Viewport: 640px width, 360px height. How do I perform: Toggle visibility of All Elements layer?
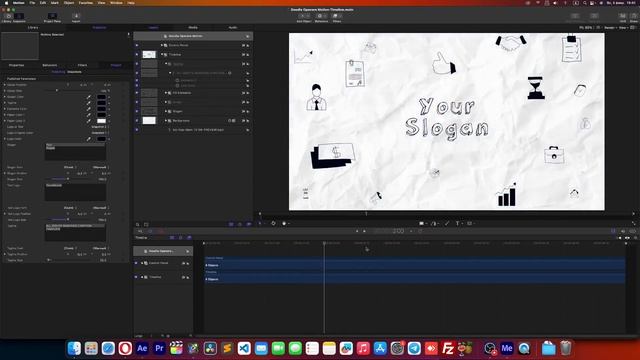(x=137, y=93)
